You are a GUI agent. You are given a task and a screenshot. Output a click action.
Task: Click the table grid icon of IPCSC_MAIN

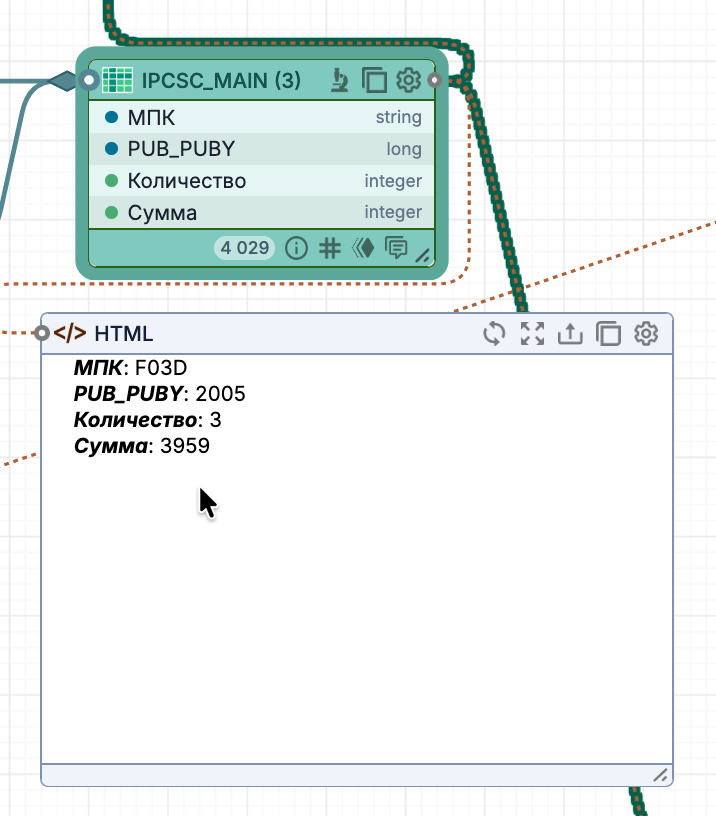click(x=118, y=80)
